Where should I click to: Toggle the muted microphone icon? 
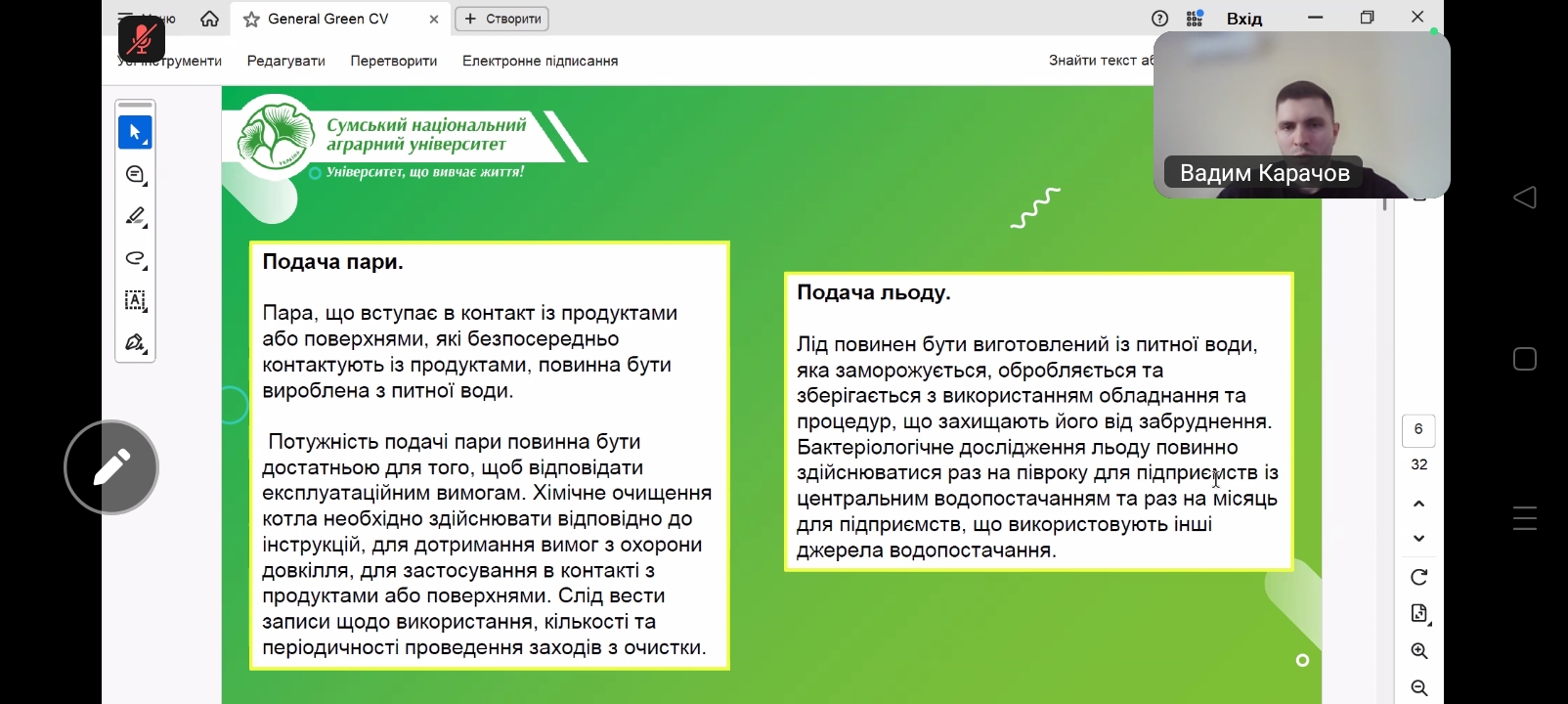pos(142,39)
